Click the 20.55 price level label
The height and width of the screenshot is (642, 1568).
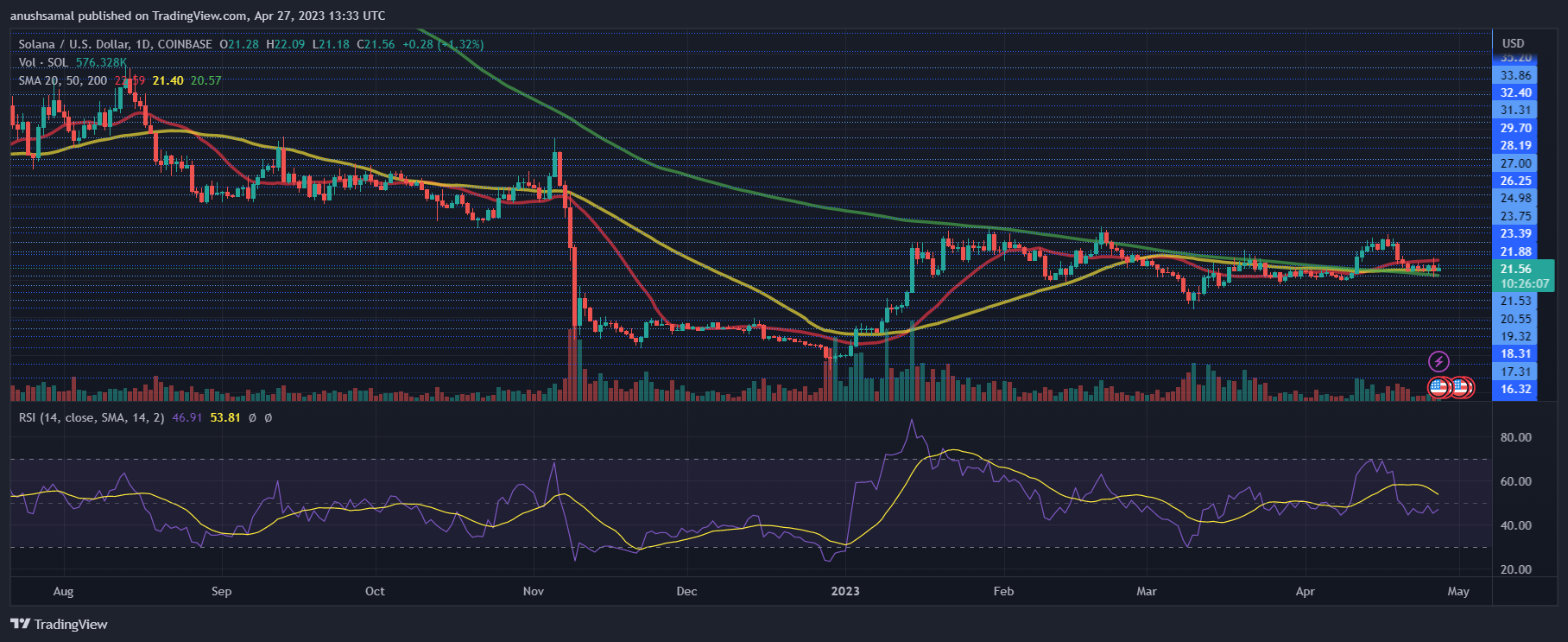(x=1515, y=319)
